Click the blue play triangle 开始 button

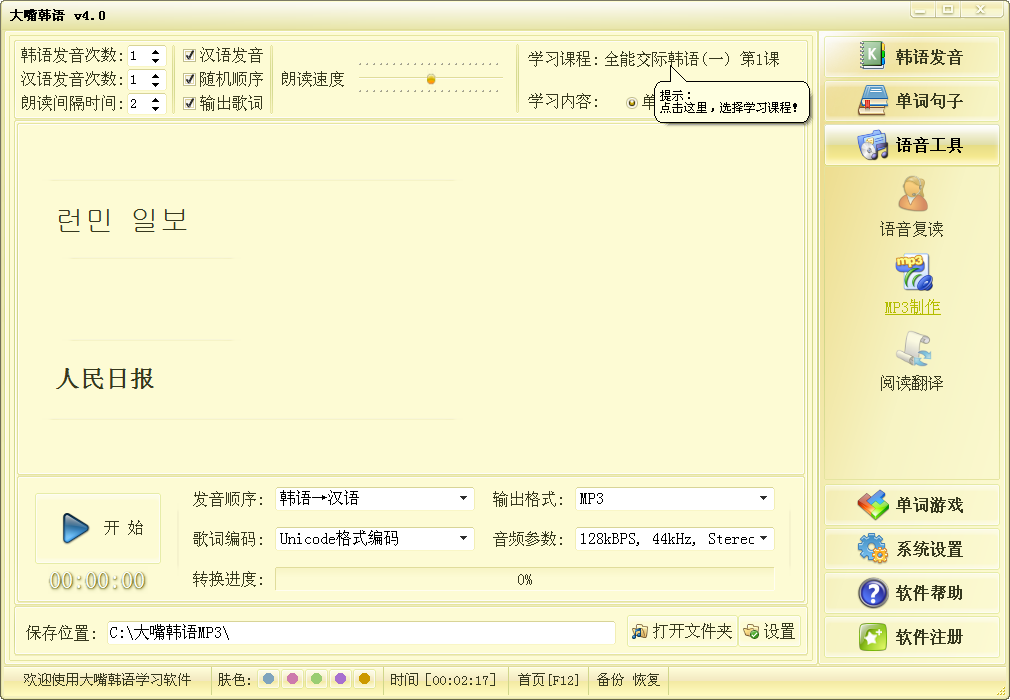[x=98, y=528]
